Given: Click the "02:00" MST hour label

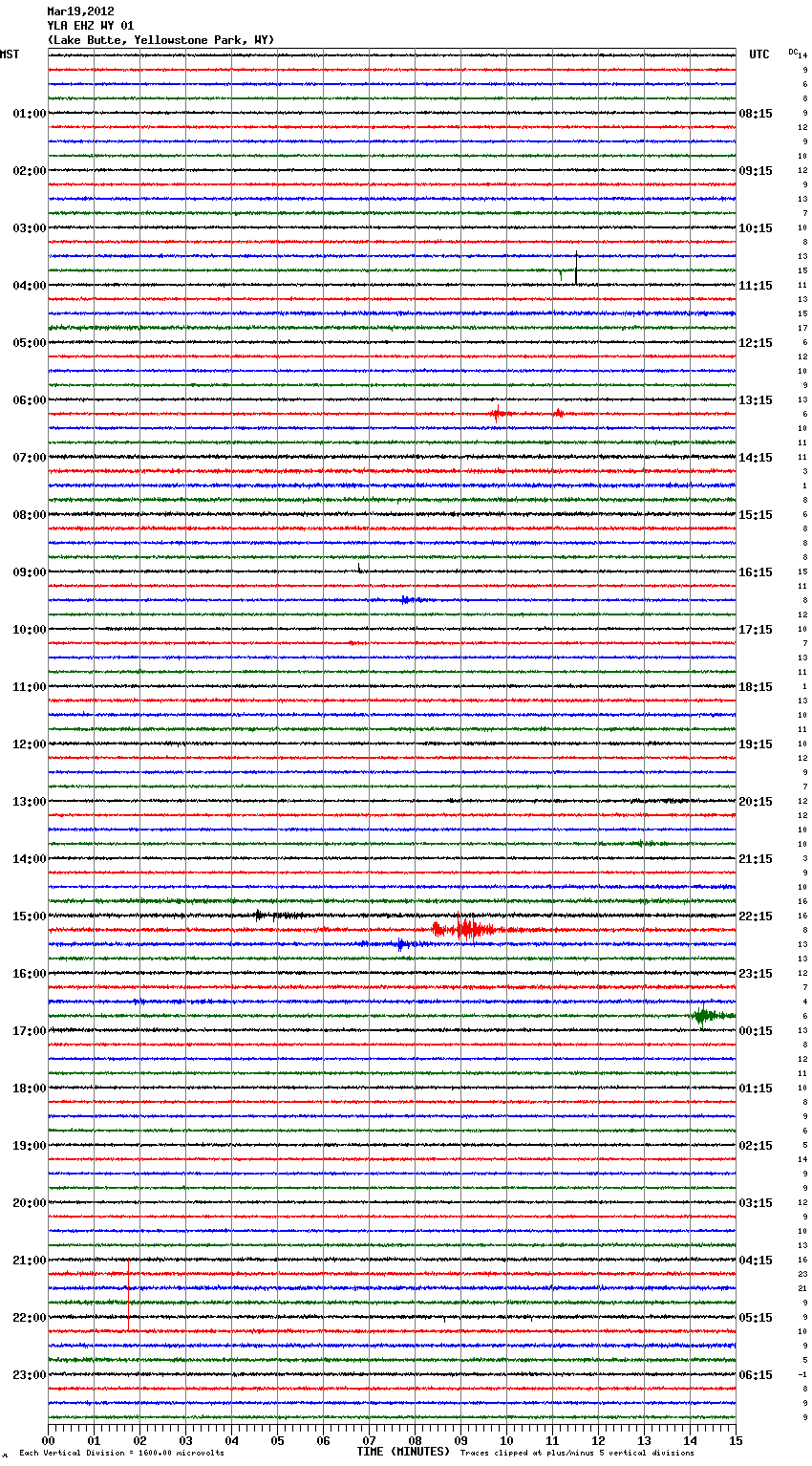Looking at the screenshot, I should [x=30, y=171].
